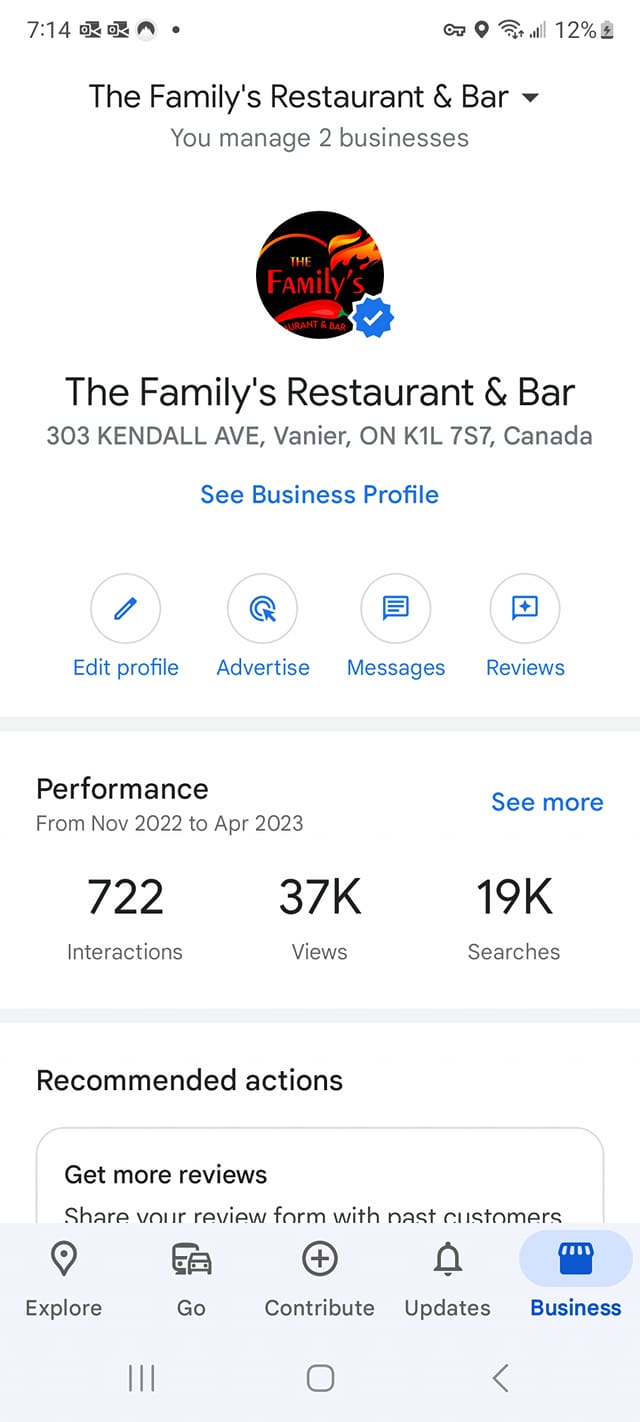This screenshot has width=640, height=1422.
Task: Open the Get more reviews card
Action: (x=320, y=1176)
